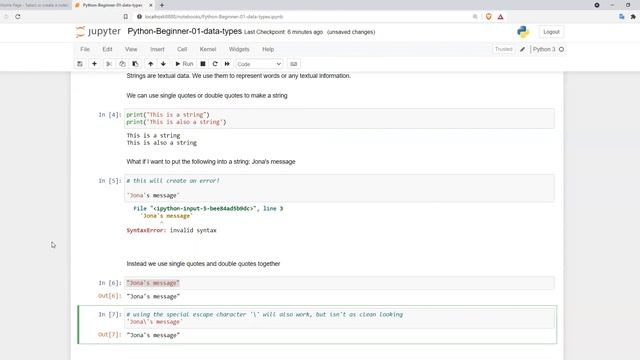Viewport: 640px width, 360px height.
Task: Open a new browser tab with plus icon
Action: coord(162,5)
